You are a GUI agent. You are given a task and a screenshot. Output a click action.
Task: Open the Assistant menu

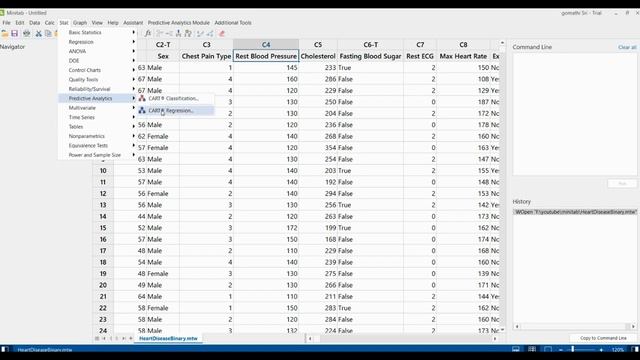[133, 23]
